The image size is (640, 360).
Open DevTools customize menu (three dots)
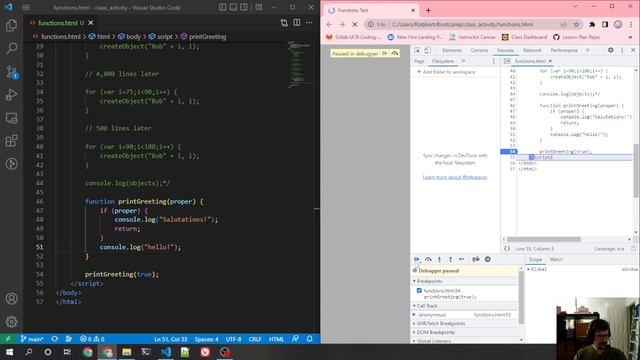click(622, 50)
